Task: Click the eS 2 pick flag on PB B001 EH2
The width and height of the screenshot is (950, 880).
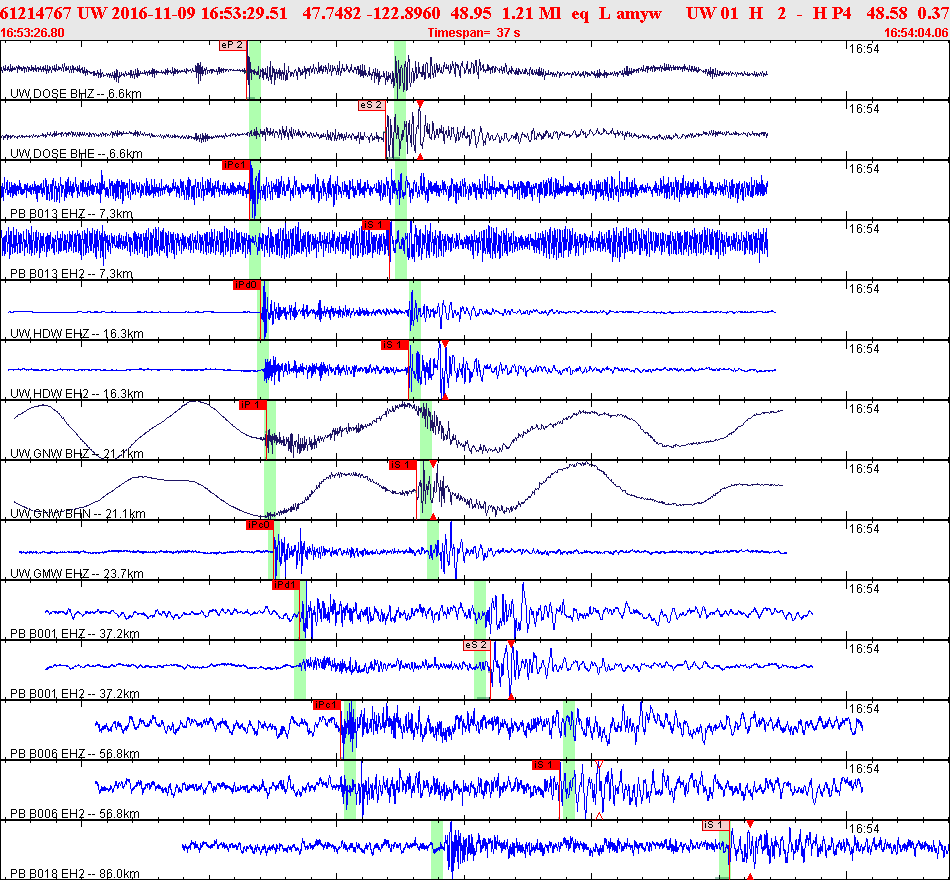Action: coord(476,645)
